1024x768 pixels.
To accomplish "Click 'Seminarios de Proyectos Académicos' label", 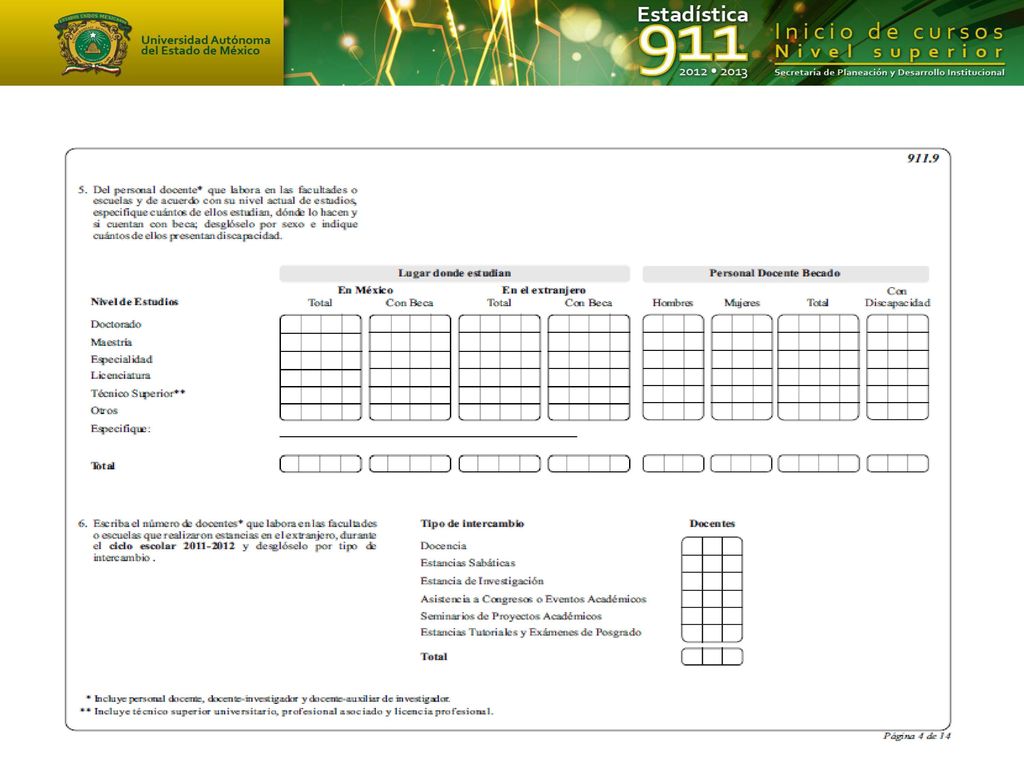I will point(511,616).
